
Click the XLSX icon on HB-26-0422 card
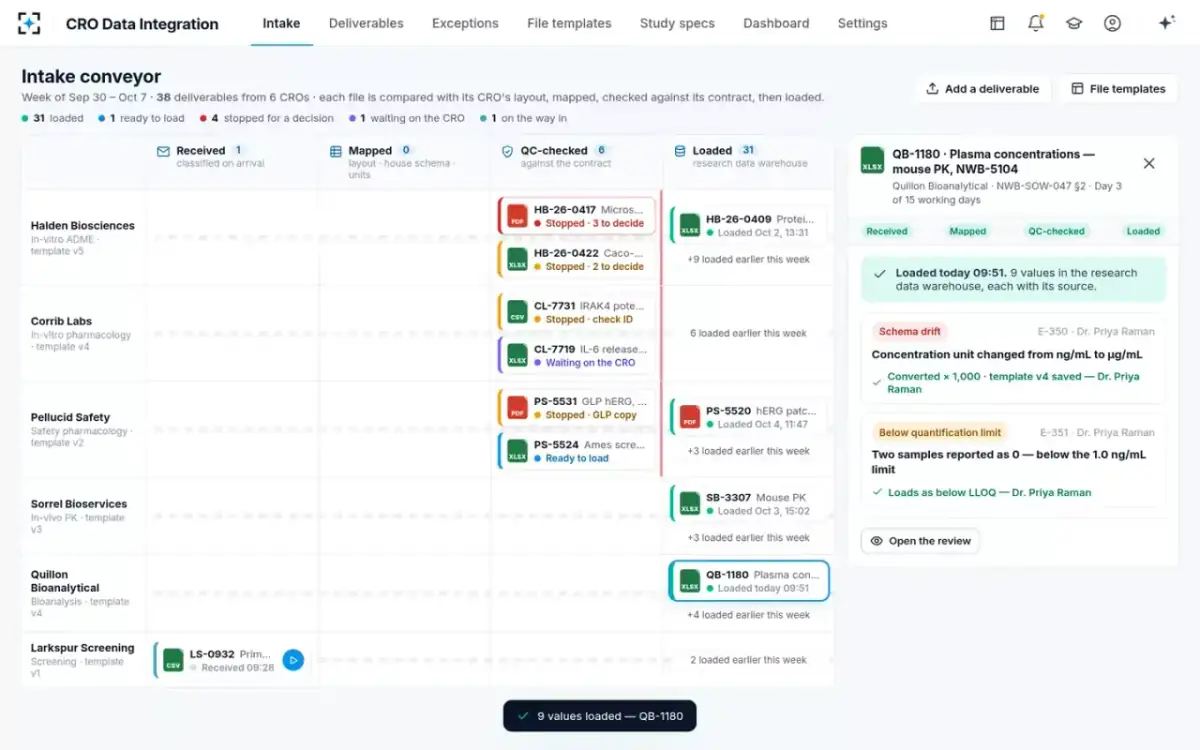click(x=517, y=260)
